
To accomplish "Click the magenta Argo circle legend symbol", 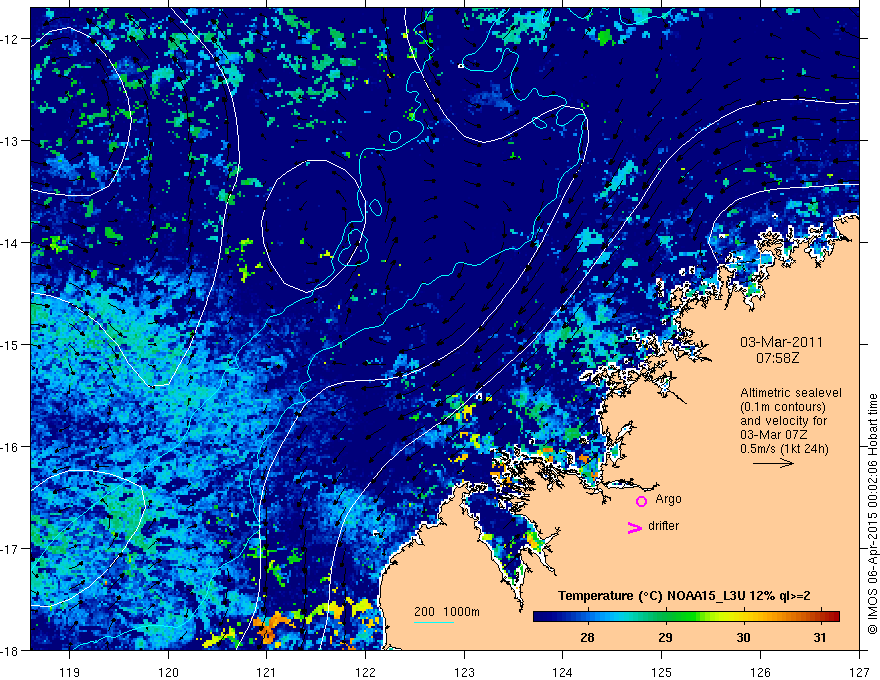I will [641, 501].
